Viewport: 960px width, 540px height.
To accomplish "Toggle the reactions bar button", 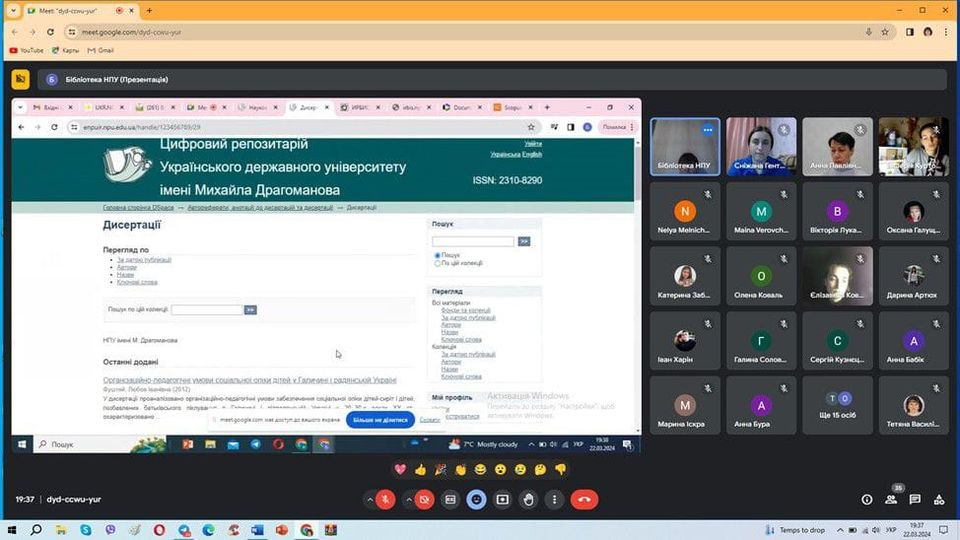I will coord(476,500).
